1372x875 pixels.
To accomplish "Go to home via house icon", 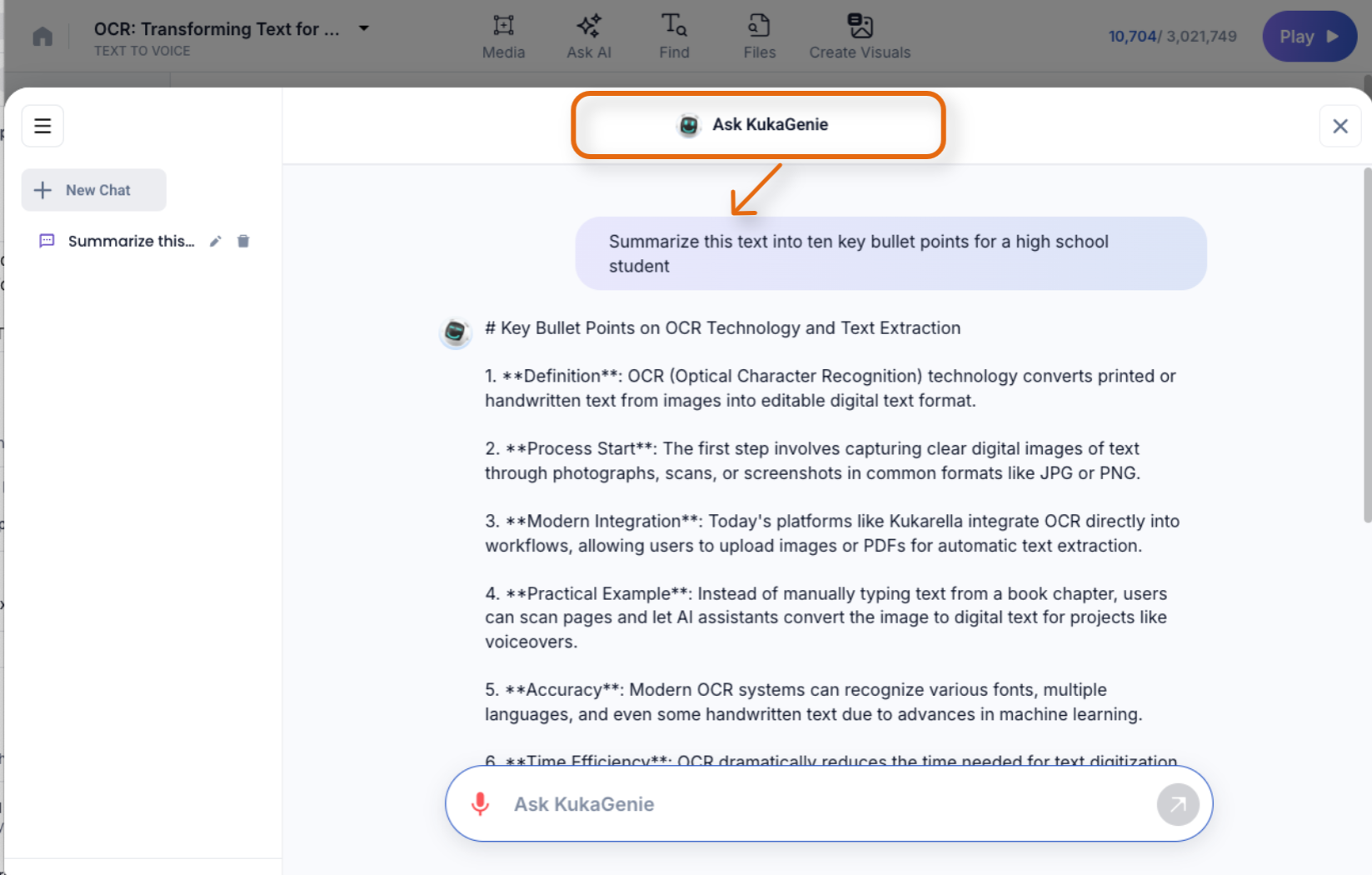I will pyautogui.click(x=42, y=37).
